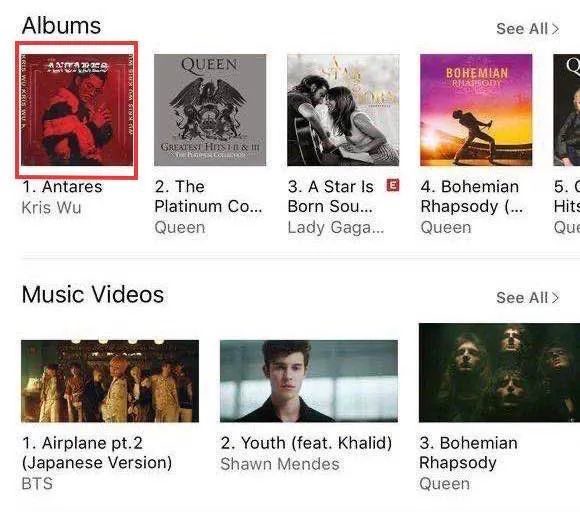Select '2. Youth (feat. Khalid)' video title
The width and height of the screenshot is (580, 512).
[x=306, y=443]
